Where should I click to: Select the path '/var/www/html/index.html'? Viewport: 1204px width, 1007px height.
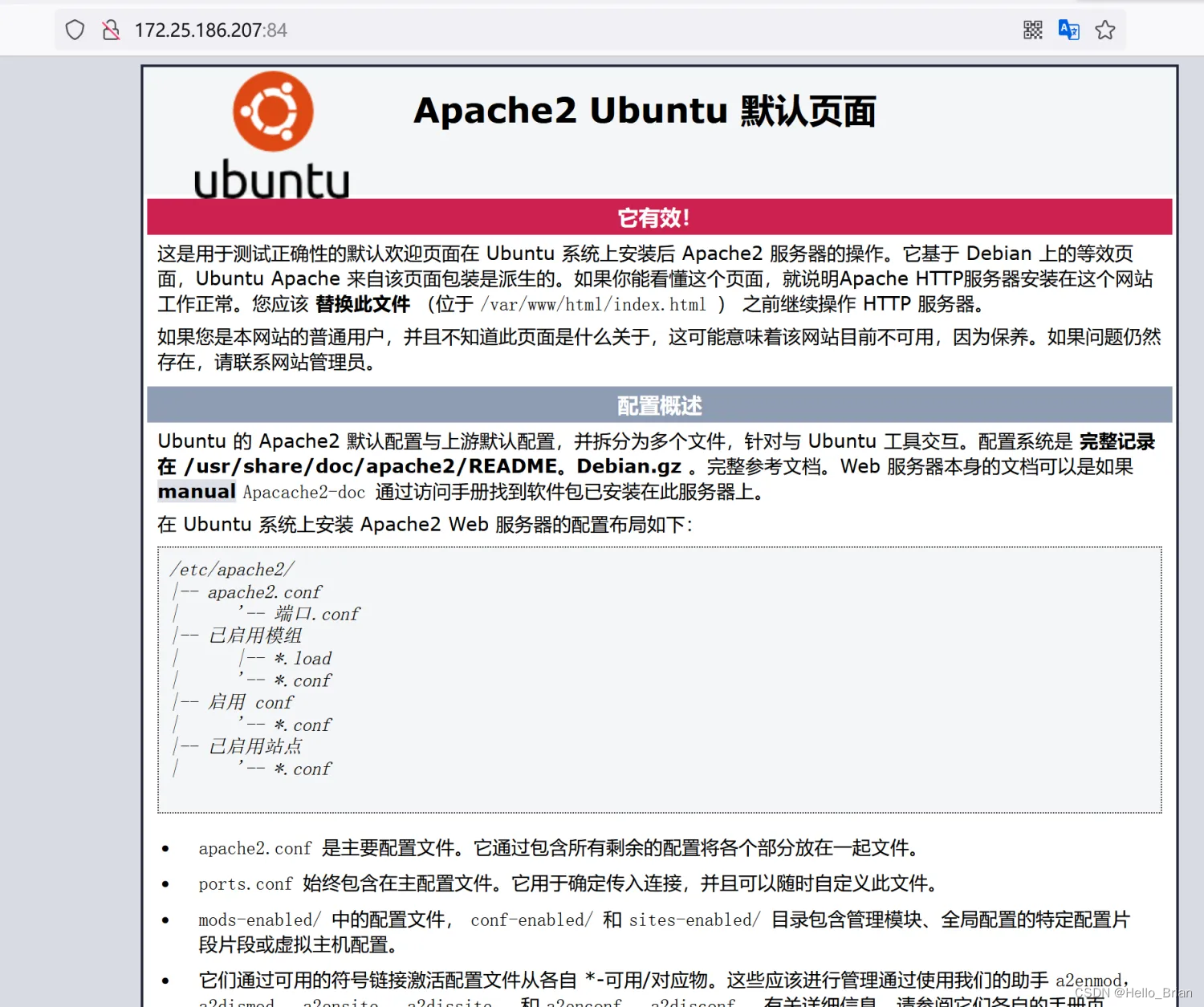click(593, 305)
